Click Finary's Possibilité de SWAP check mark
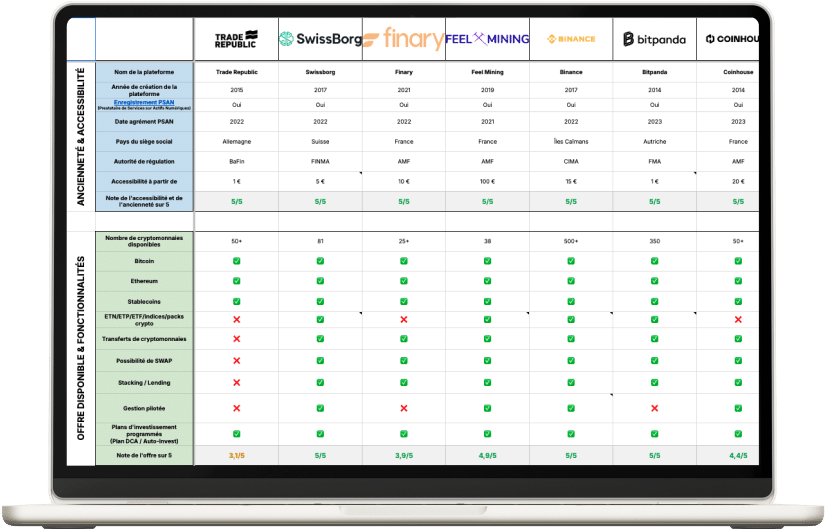The height and width of the screenshot is (532, 825). point(404,361)
